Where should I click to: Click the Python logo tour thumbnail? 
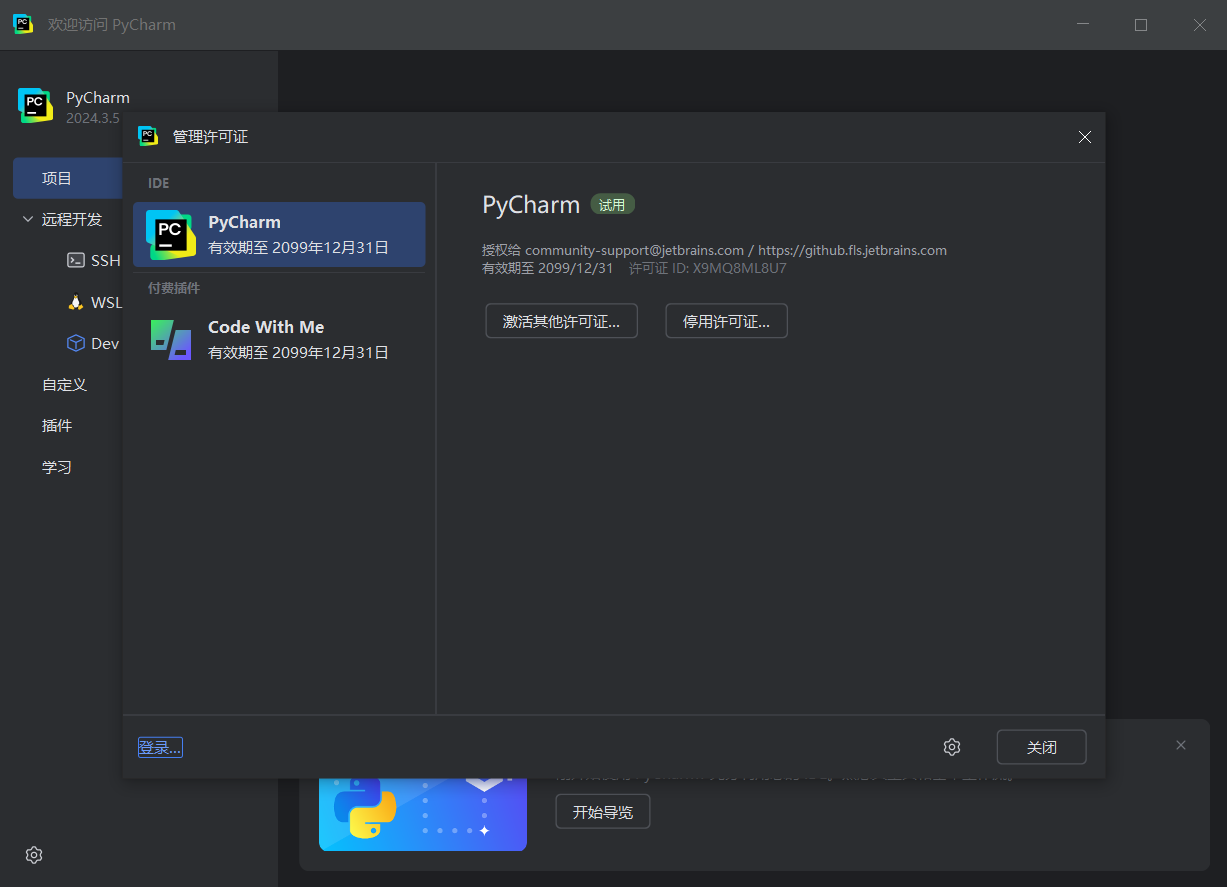423,814
